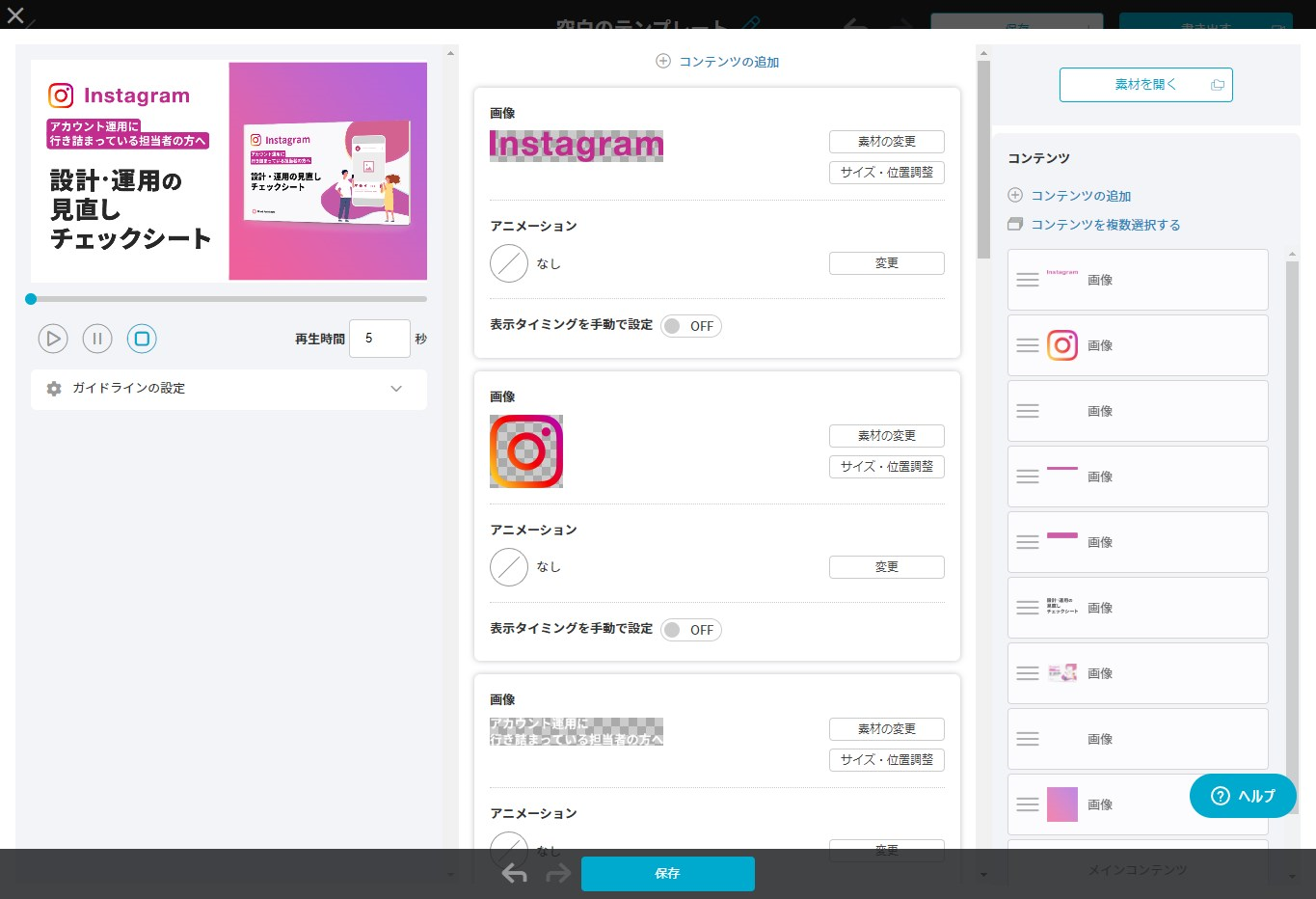
Task: Select the thick pink bar image row
Action: coord(1138,542)
